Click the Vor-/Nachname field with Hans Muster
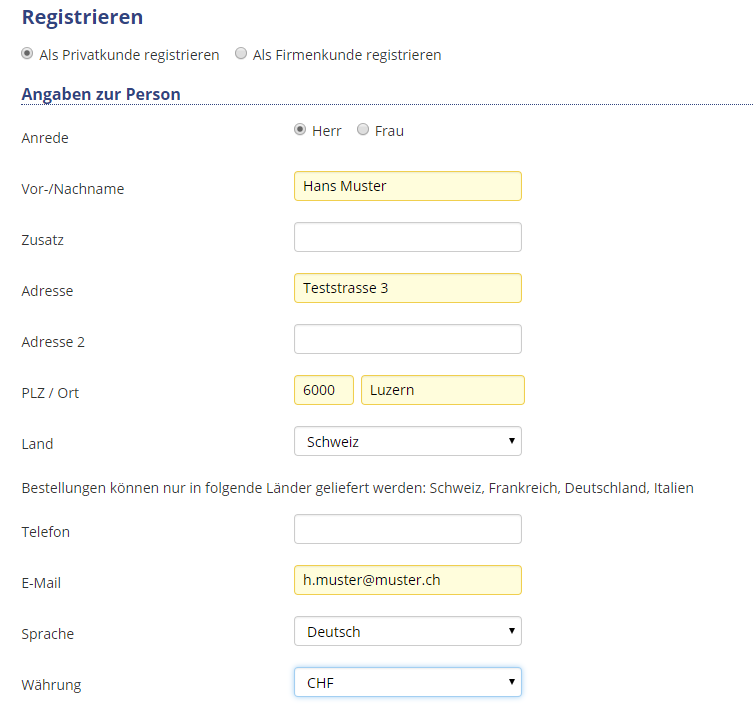 coord(408,186)
